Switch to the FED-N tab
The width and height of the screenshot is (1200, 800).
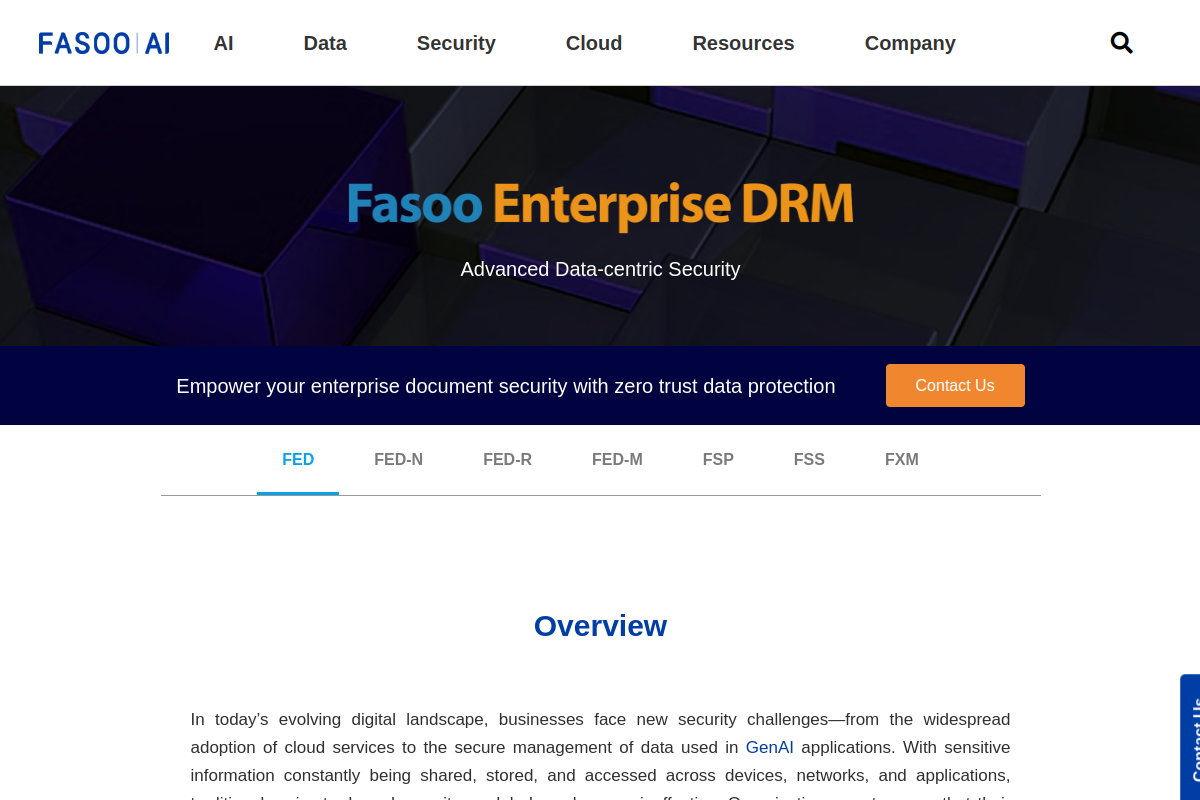tap(399, 460)
